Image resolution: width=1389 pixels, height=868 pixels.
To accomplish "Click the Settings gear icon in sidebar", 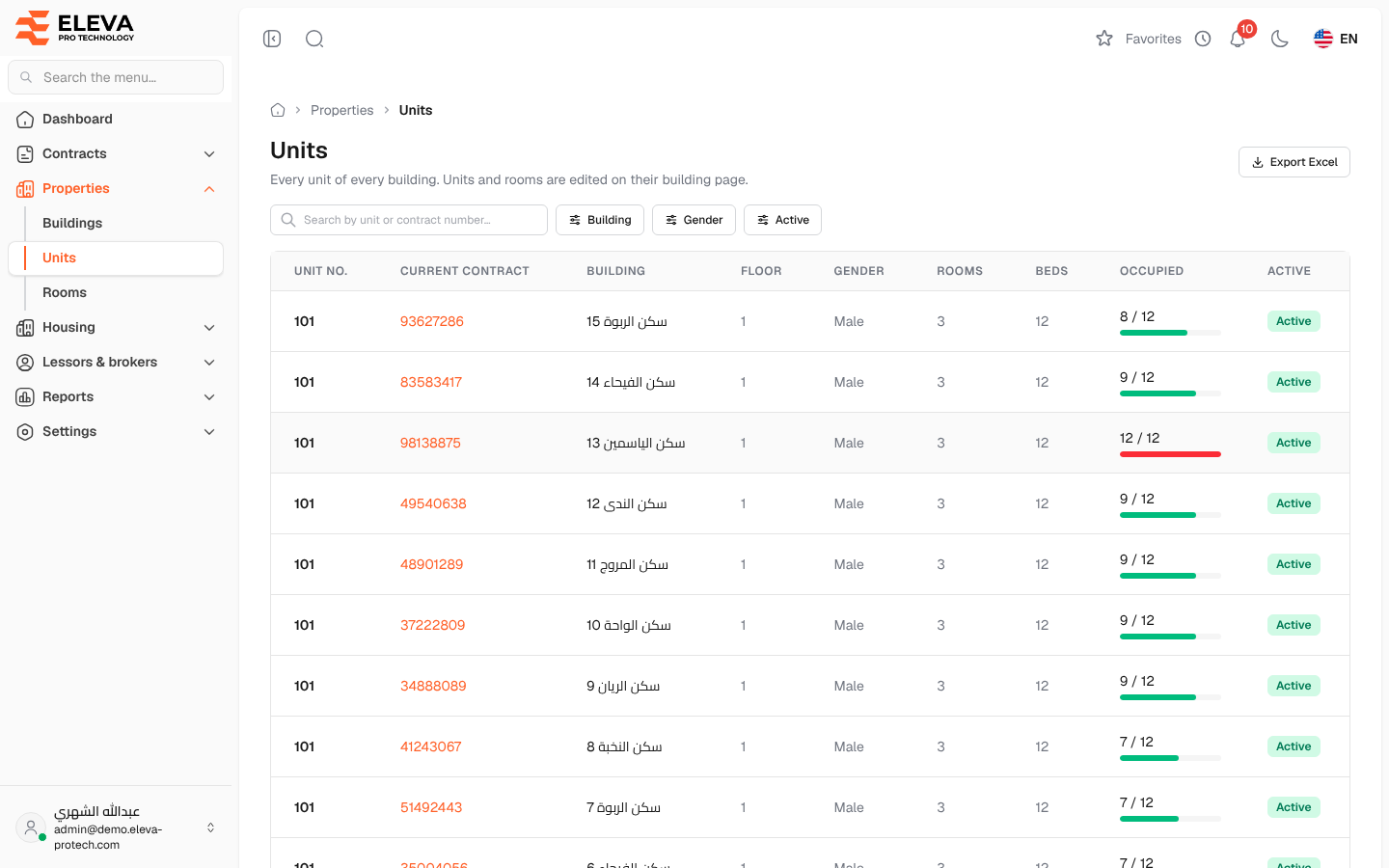I will tap(25, 432).
